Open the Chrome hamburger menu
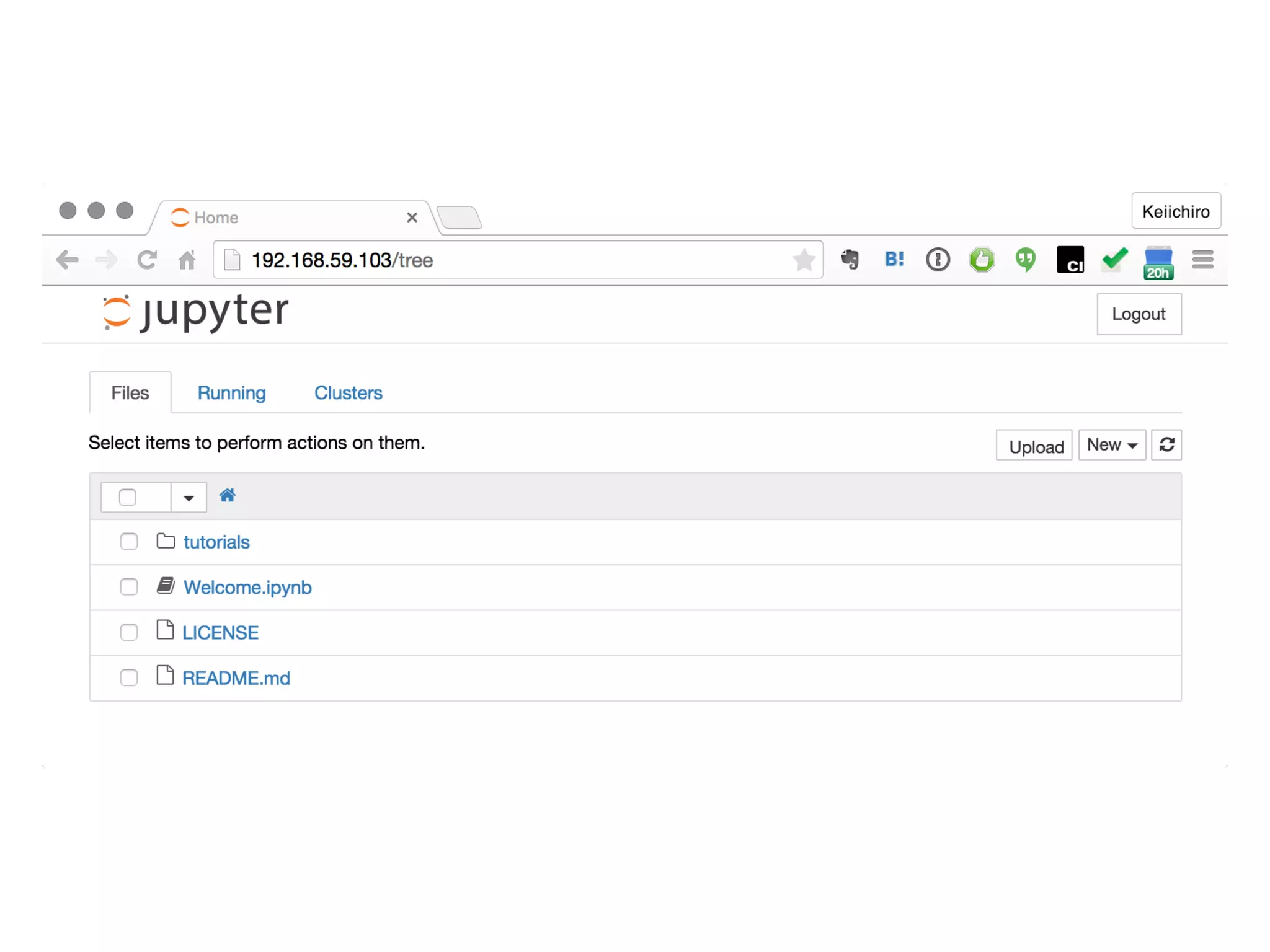The width and height of the screenshot is (1270, 952). [1202, 259]
